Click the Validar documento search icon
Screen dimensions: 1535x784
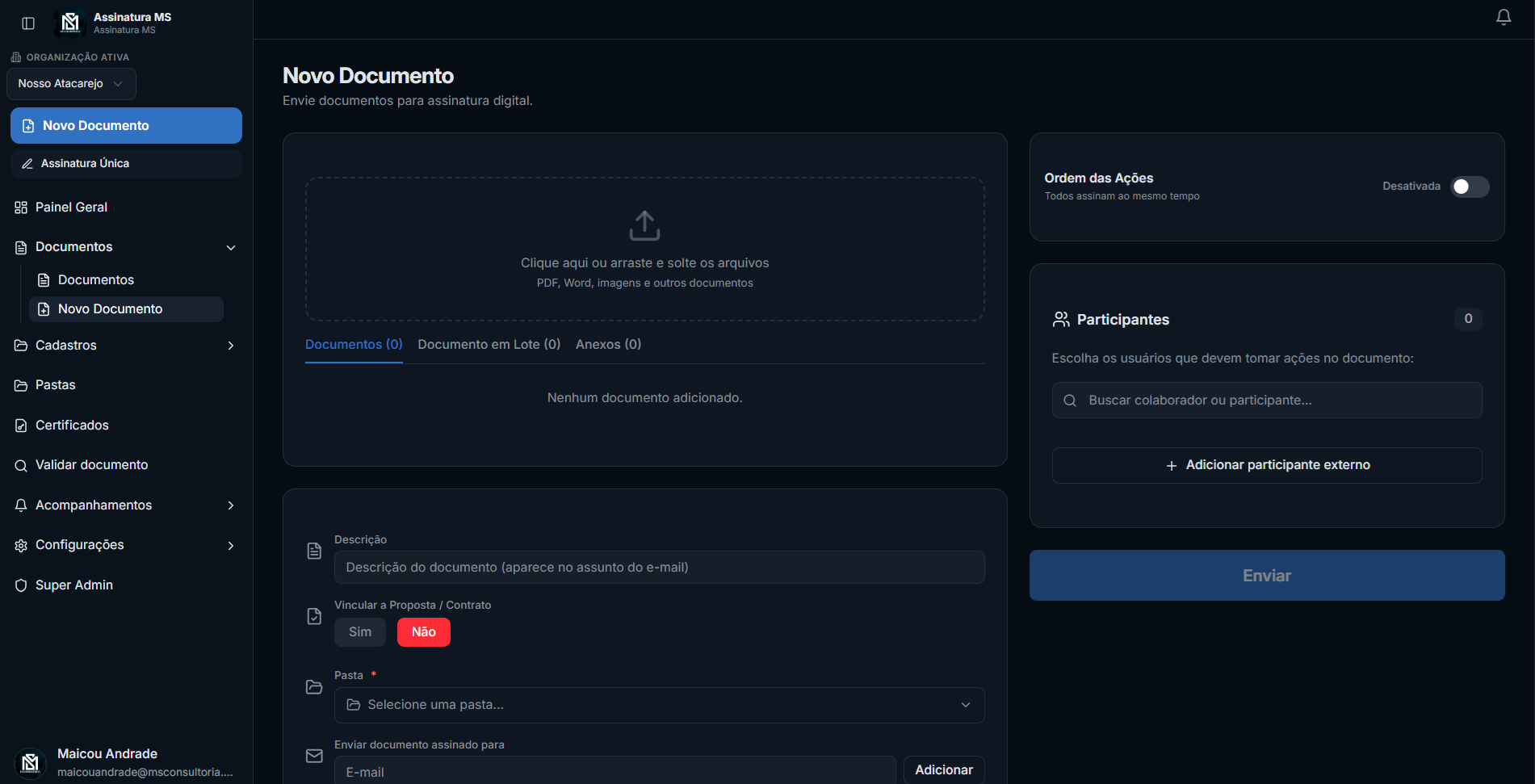click(21, 465)
